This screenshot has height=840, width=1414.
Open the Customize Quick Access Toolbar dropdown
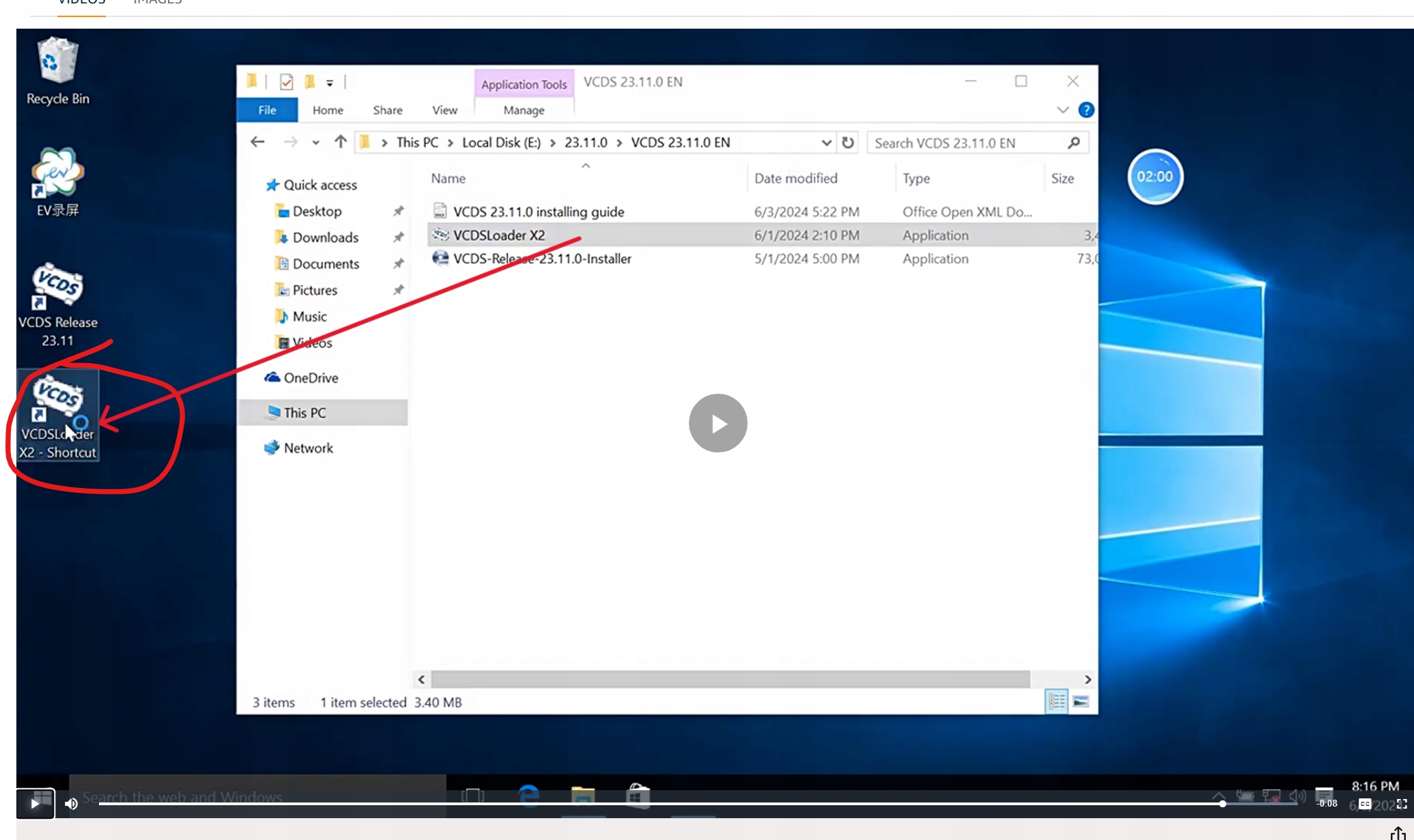click(330, 83)
